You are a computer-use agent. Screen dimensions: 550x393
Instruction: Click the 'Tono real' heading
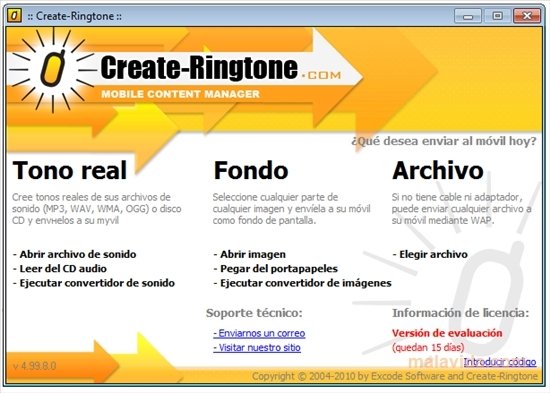point(69,171)
